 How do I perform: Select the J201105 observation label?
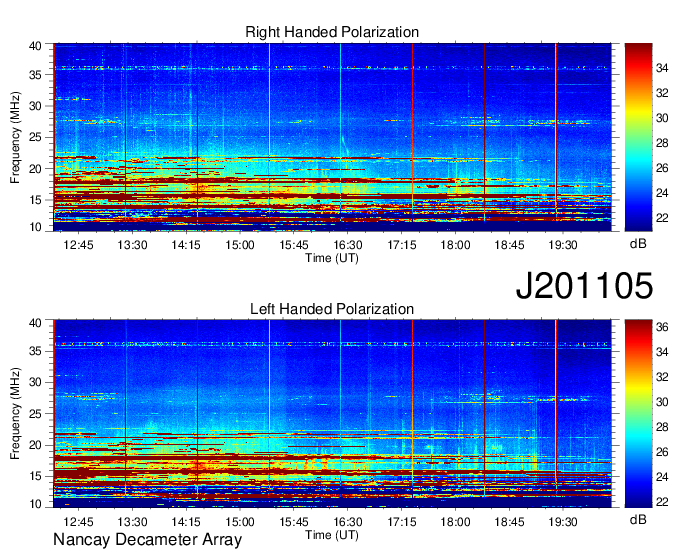[584, 285]
